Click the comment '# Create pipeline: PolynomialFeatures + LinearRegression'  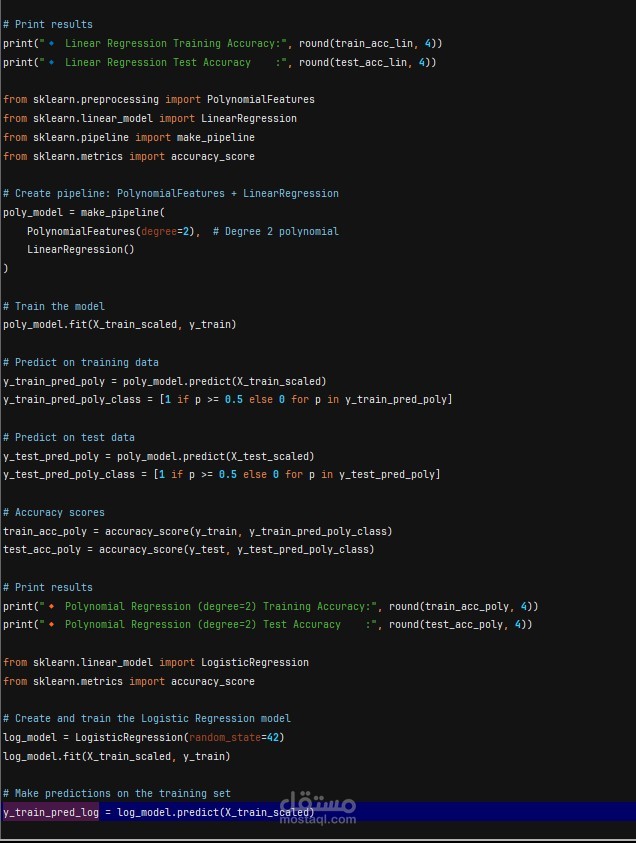pyautogui.click(x=170, y=194)
